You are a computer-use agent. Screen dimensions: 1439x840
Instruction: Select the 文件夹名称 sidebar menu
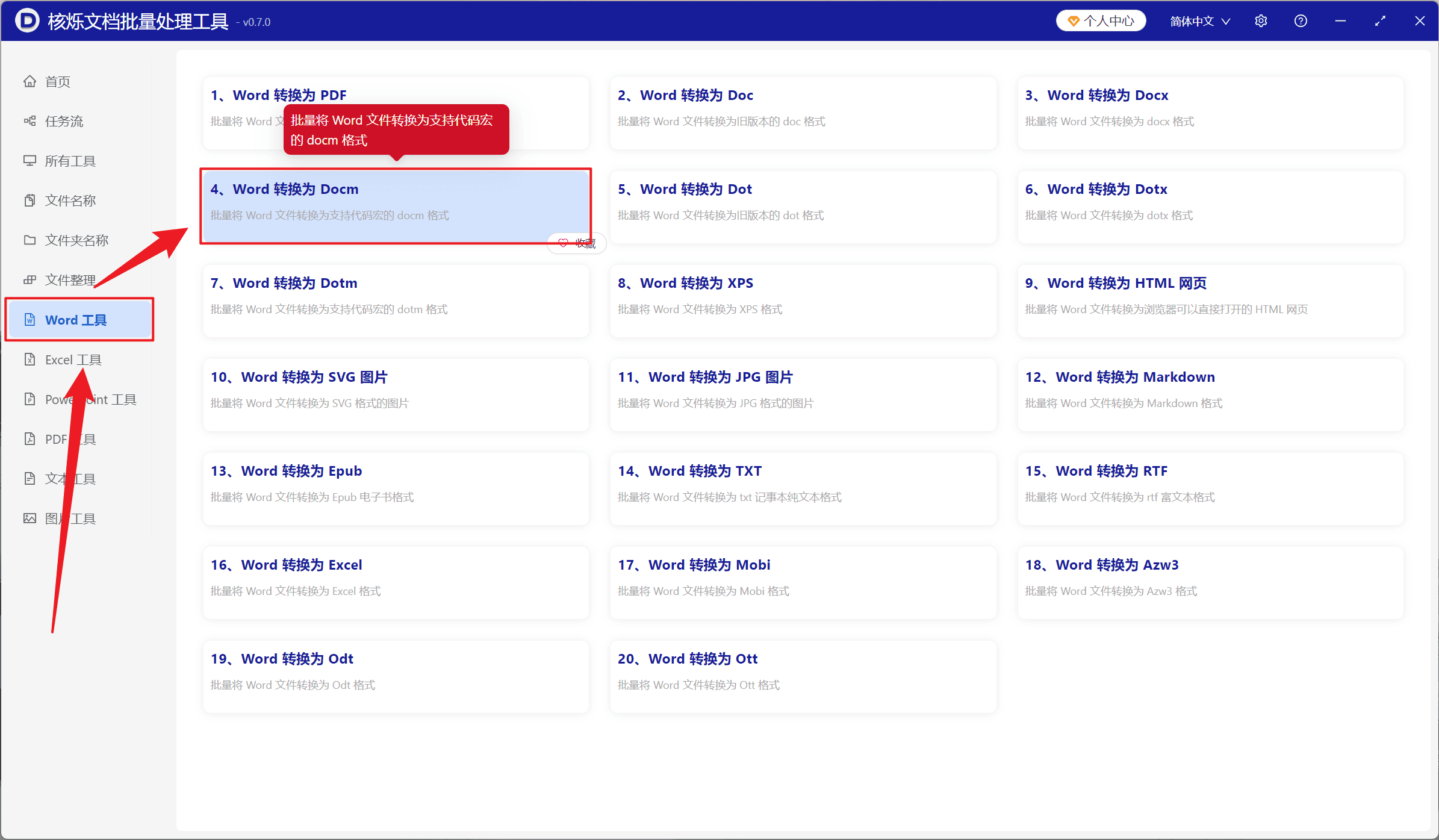pos(78,240)
